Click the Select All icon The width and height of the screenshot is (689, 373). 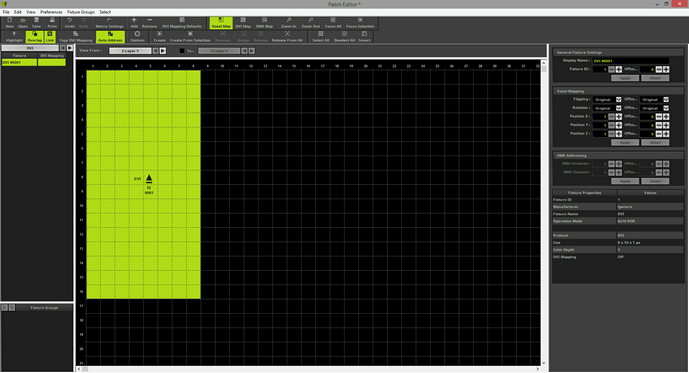tap(320, 36)
